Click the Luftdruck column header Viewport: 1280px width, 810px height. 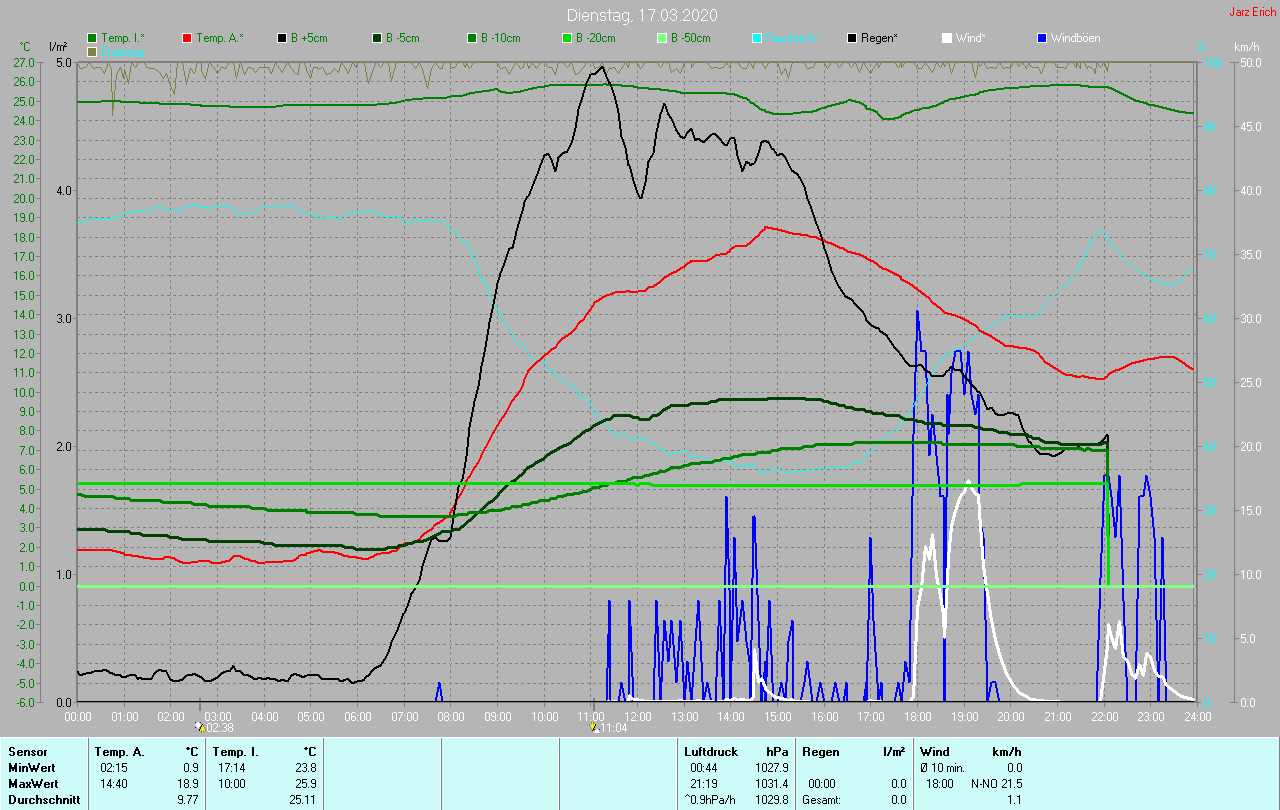coord(710,752)
